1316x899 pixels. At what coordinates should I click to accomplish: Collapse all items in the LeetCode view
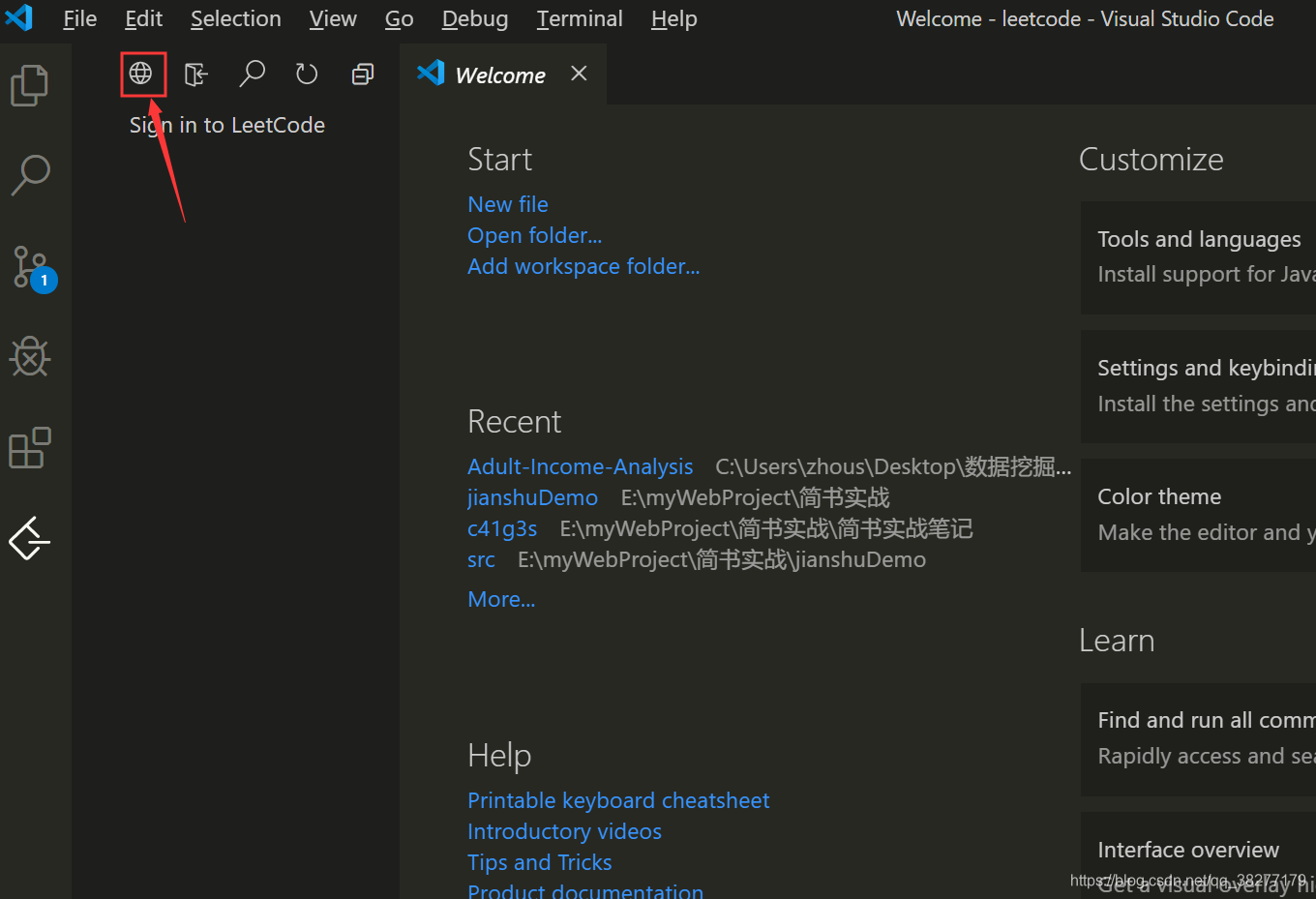coord(362,73)
